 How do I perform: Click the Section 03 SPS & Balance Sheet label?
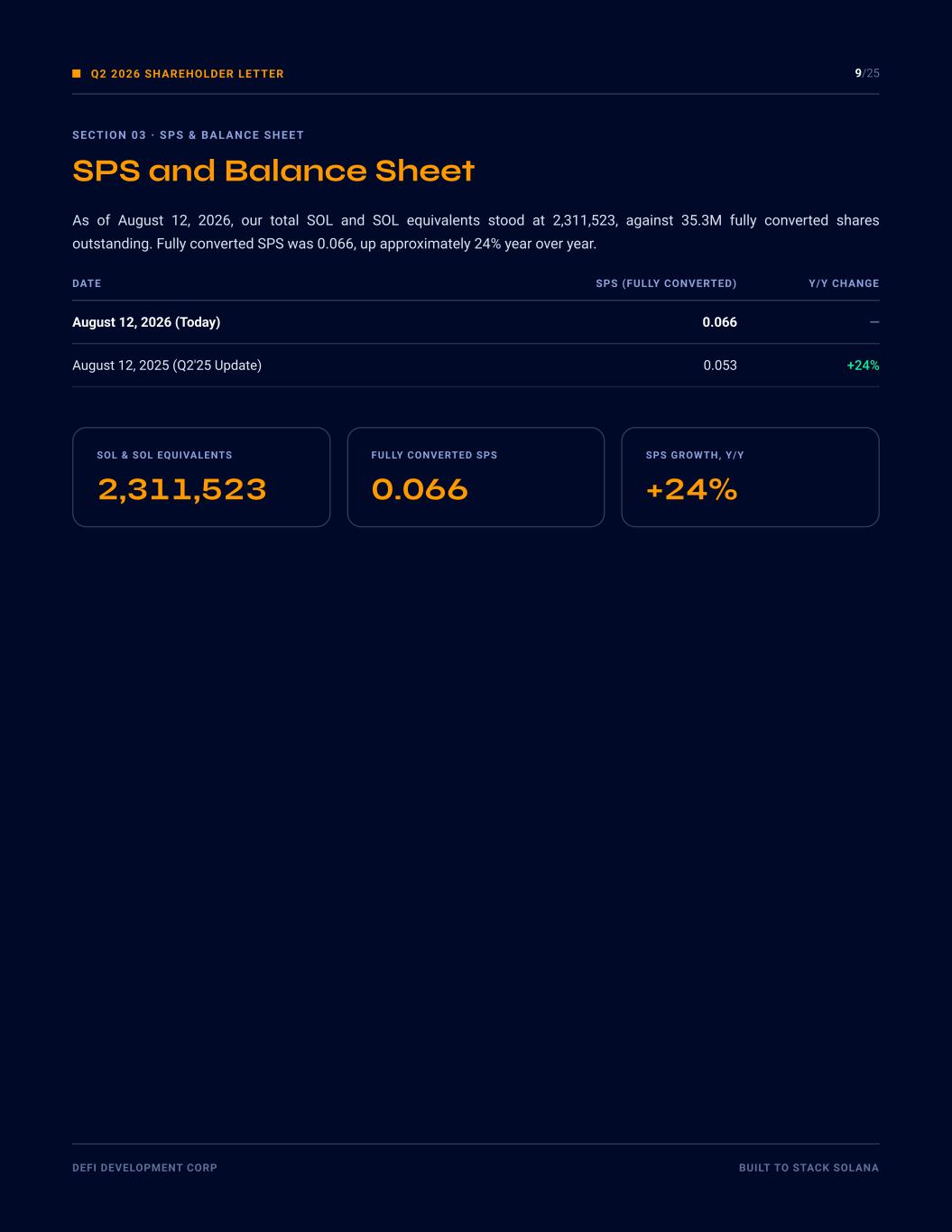(188, 135)
